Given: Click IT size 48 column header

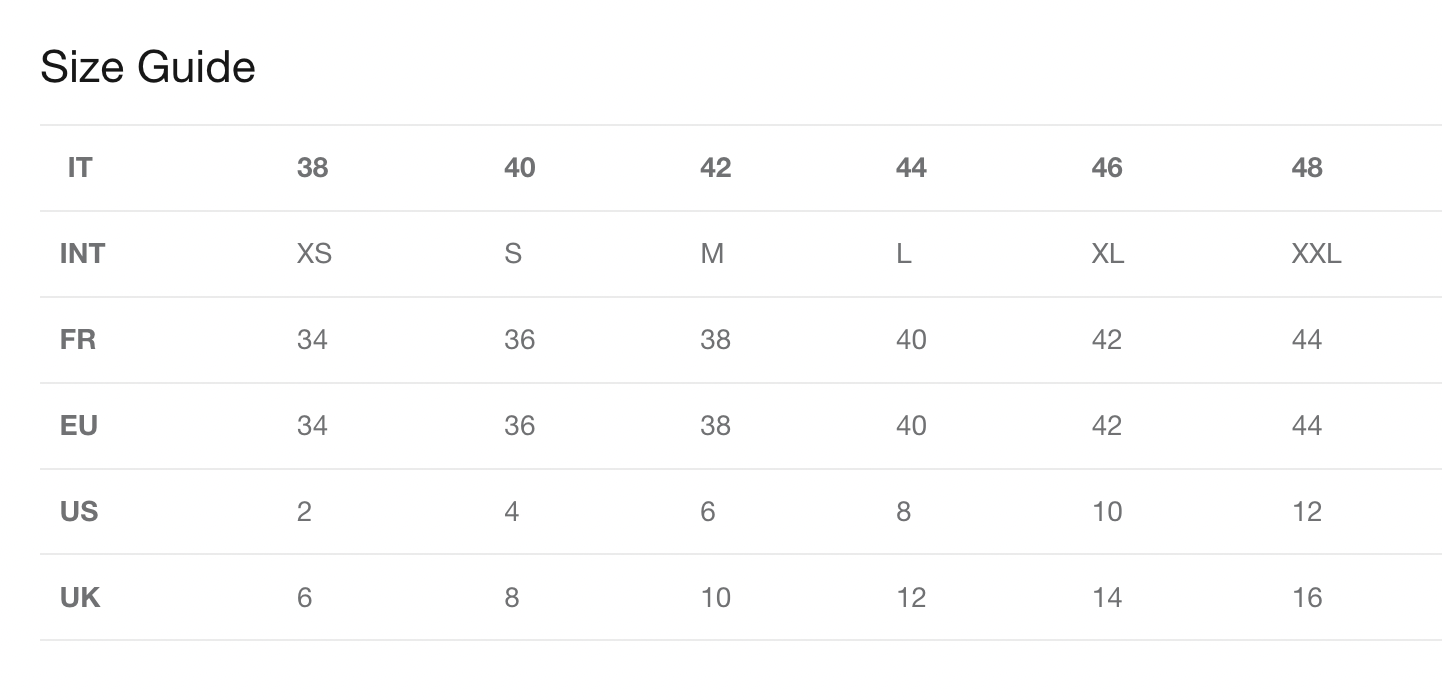Looking at the screenshot, I should (1306, 168).
